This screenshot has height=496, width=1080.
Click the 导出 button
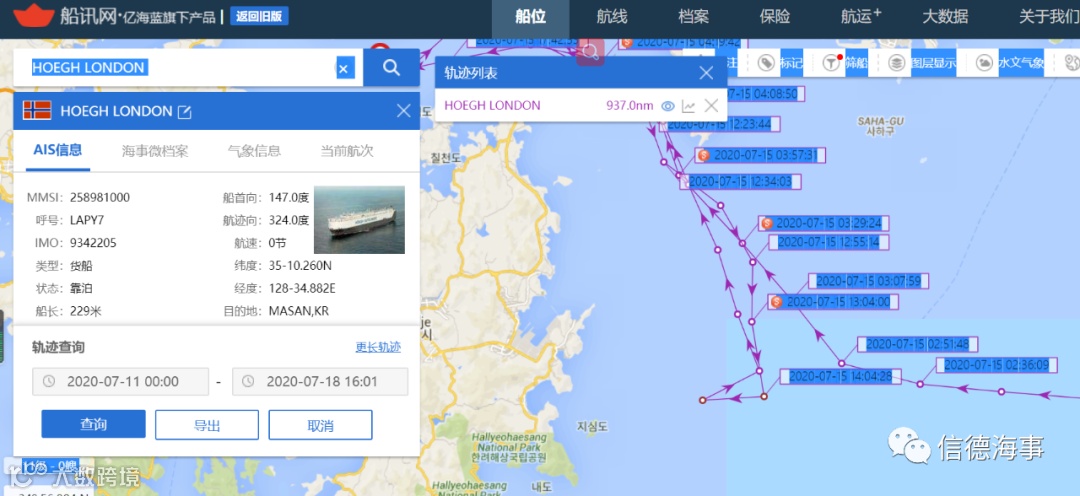click(x=207, y=424)
